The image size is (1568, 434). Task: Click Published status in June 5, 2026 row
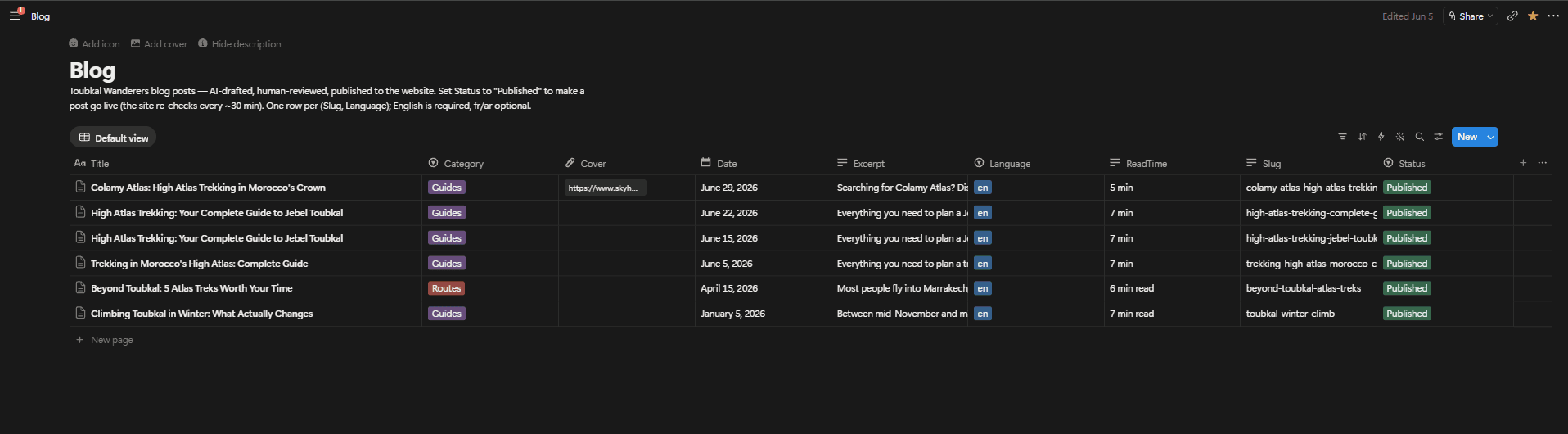pyautogui.click(x=1407, y=264)
